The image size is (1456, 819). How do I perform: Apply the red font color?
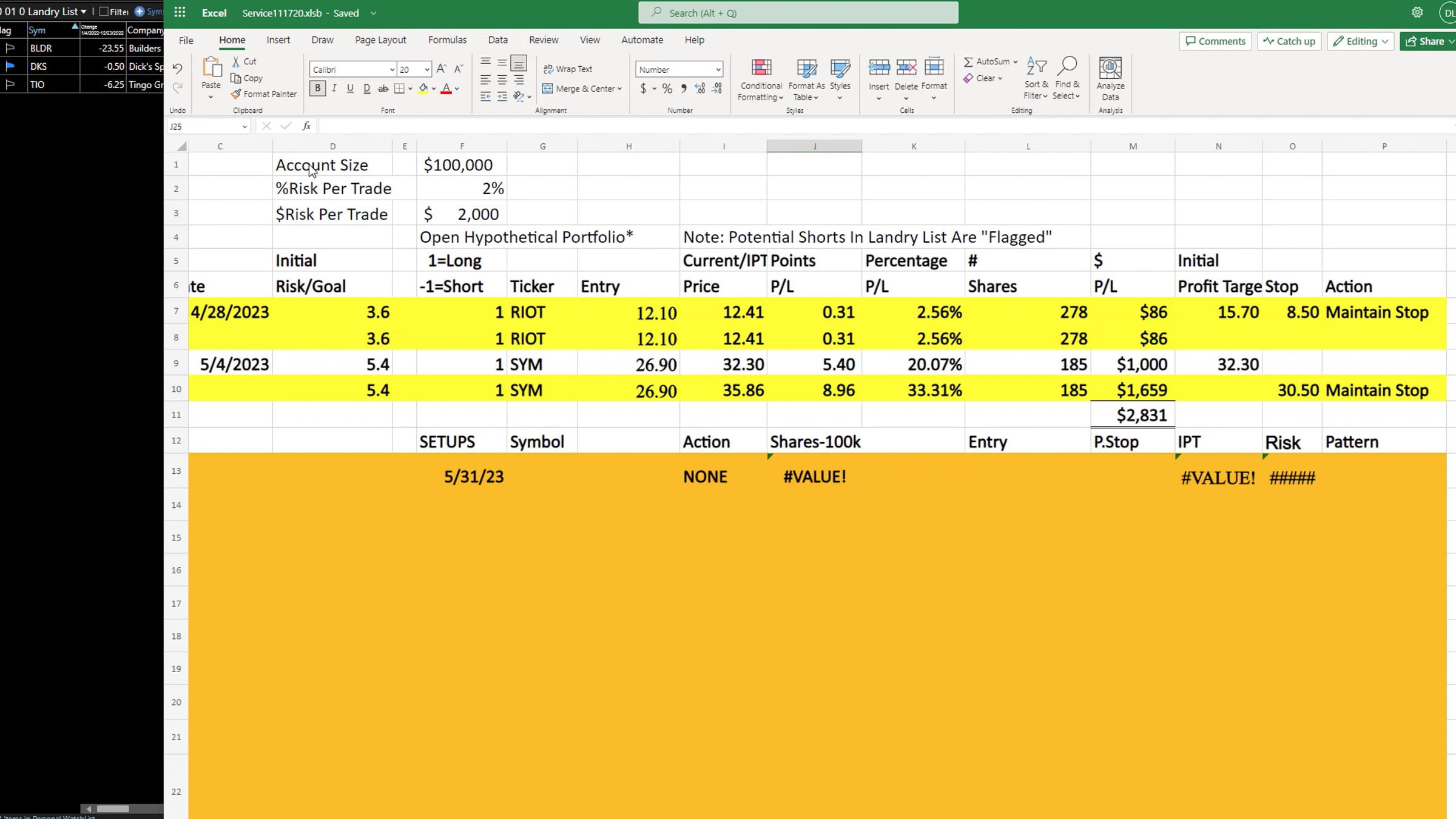447,89
